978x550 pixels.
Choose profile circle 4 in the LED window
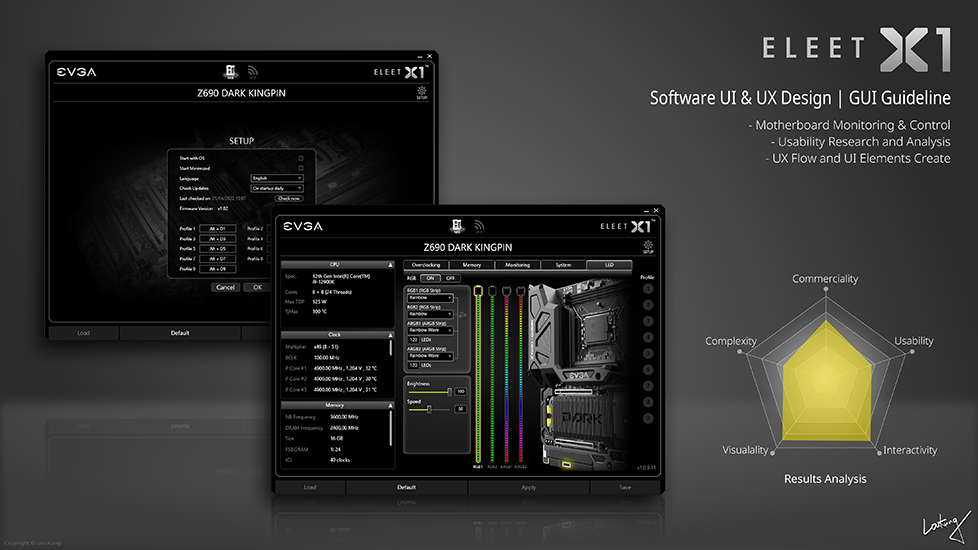pyautogui.click(x=648, y=337)
